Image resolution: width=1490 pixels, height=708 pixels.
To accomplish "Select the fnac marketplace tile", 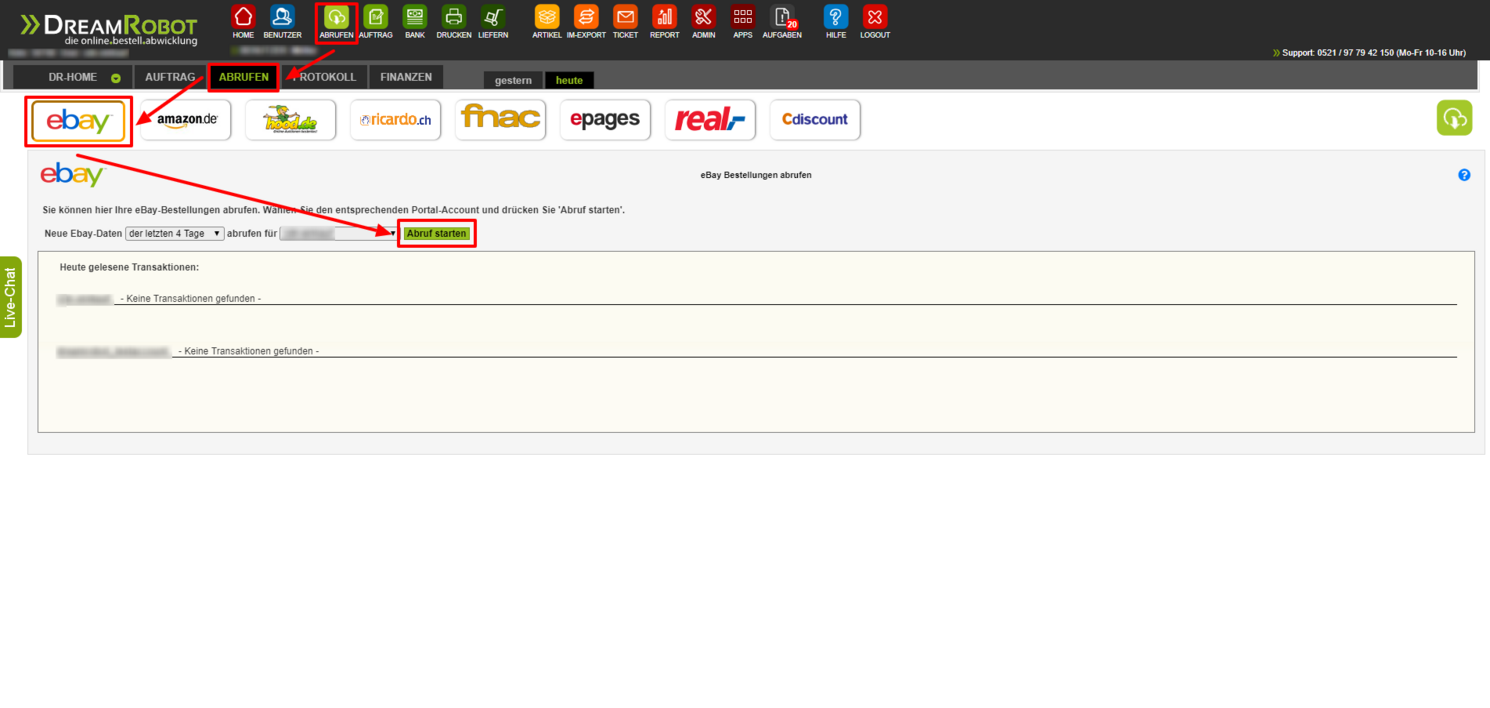I will pos(501,120).
